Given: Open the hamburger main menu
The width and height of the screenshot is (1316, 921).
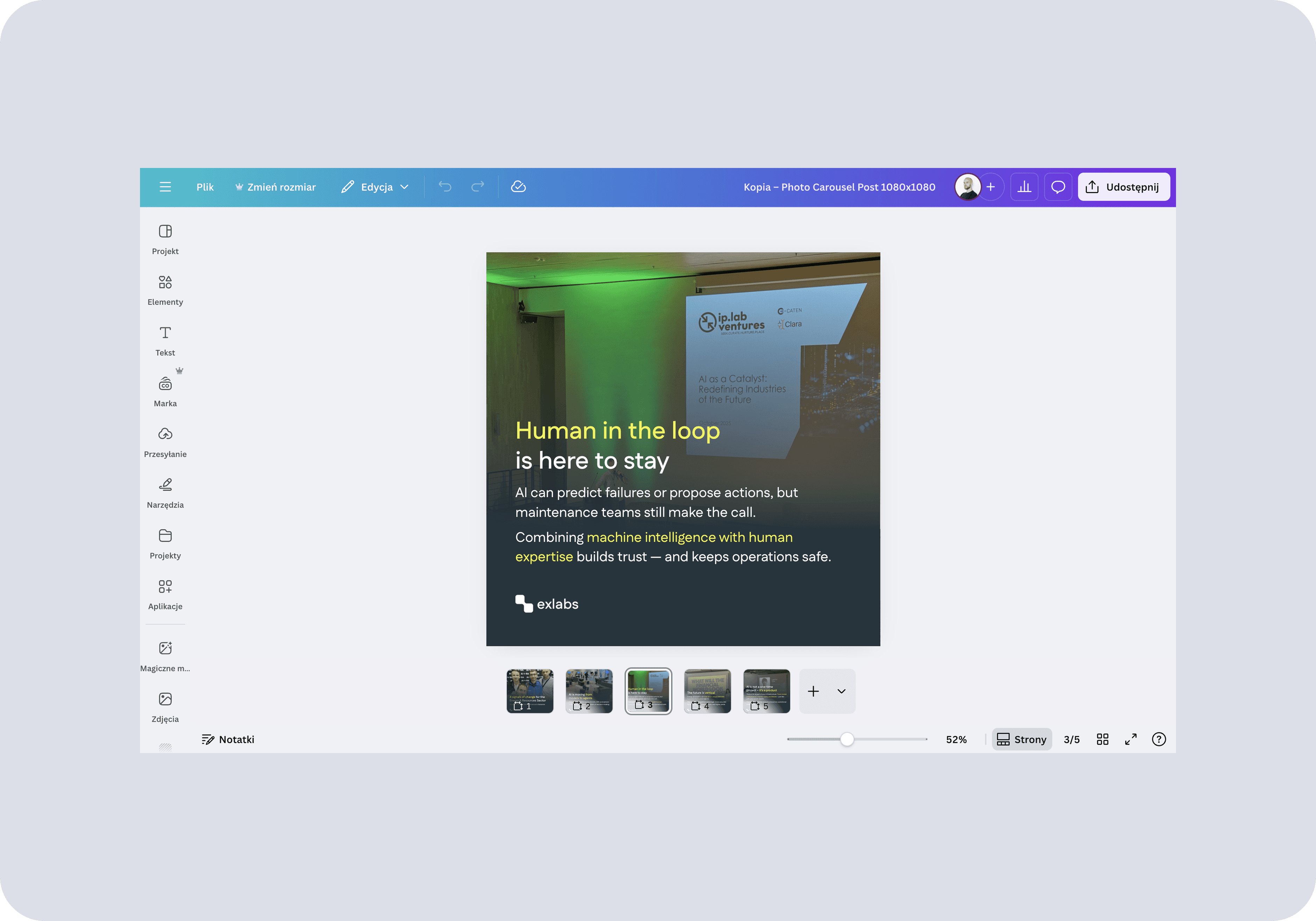Looking at the screenshot, I should 165,187.
